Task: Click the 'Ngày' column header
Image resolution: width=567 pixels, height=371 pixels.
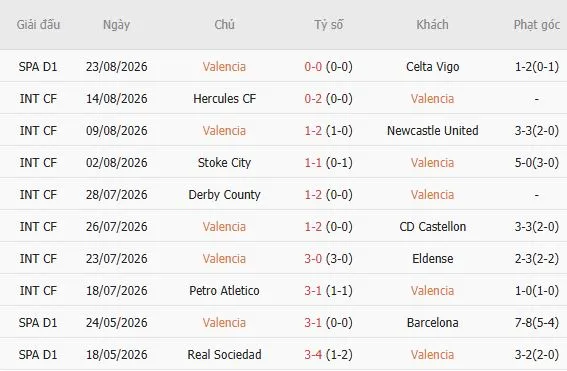Action: coord(116,25)
